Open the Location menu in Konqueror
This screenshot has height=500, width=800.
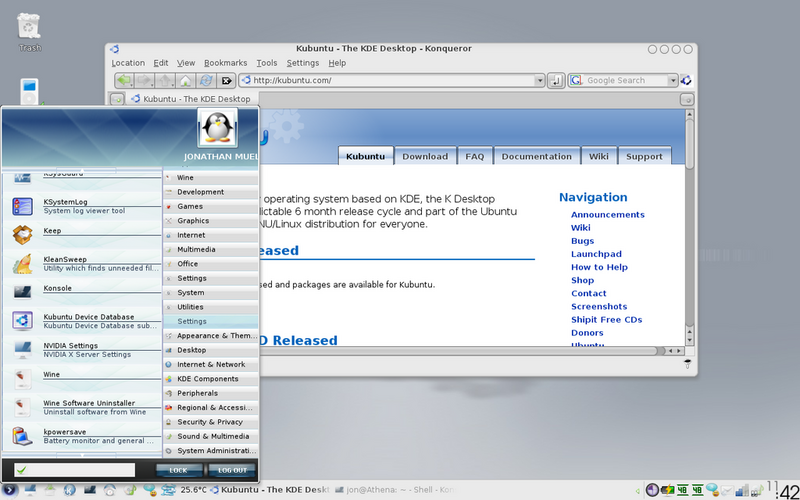pos(128,63)
